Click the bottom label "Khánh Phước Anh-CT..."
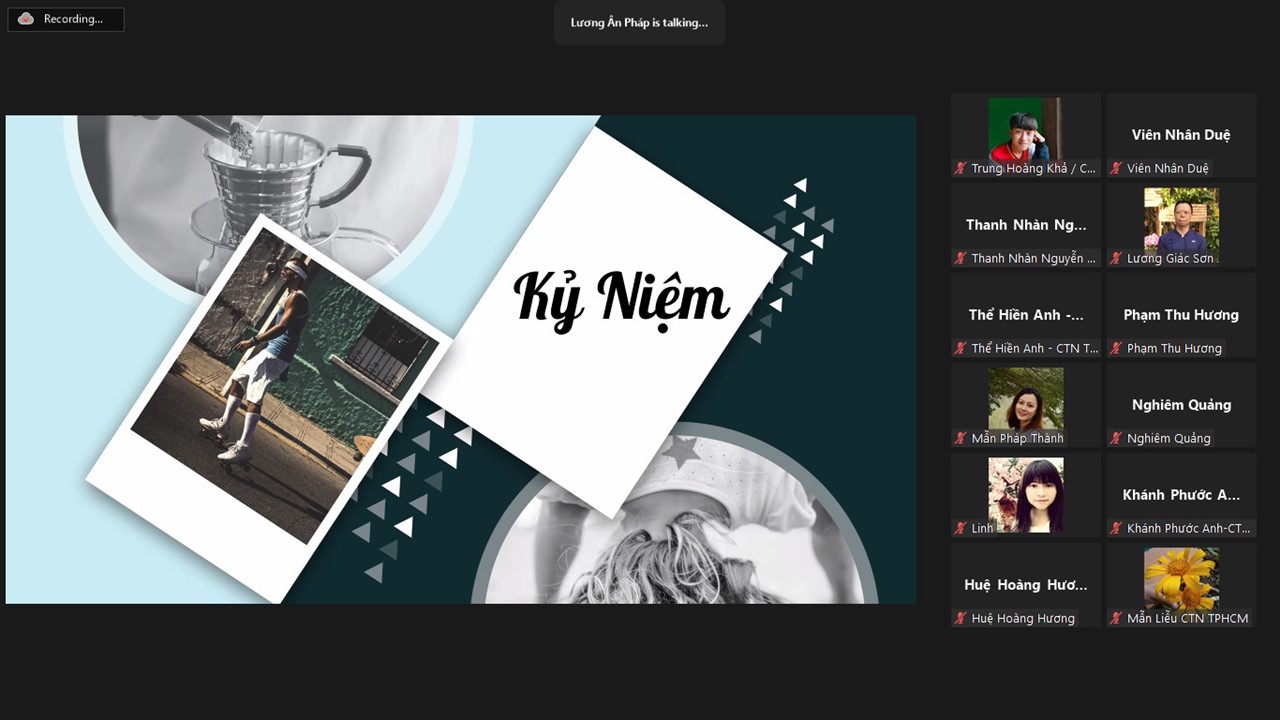 click(1188, 528)
